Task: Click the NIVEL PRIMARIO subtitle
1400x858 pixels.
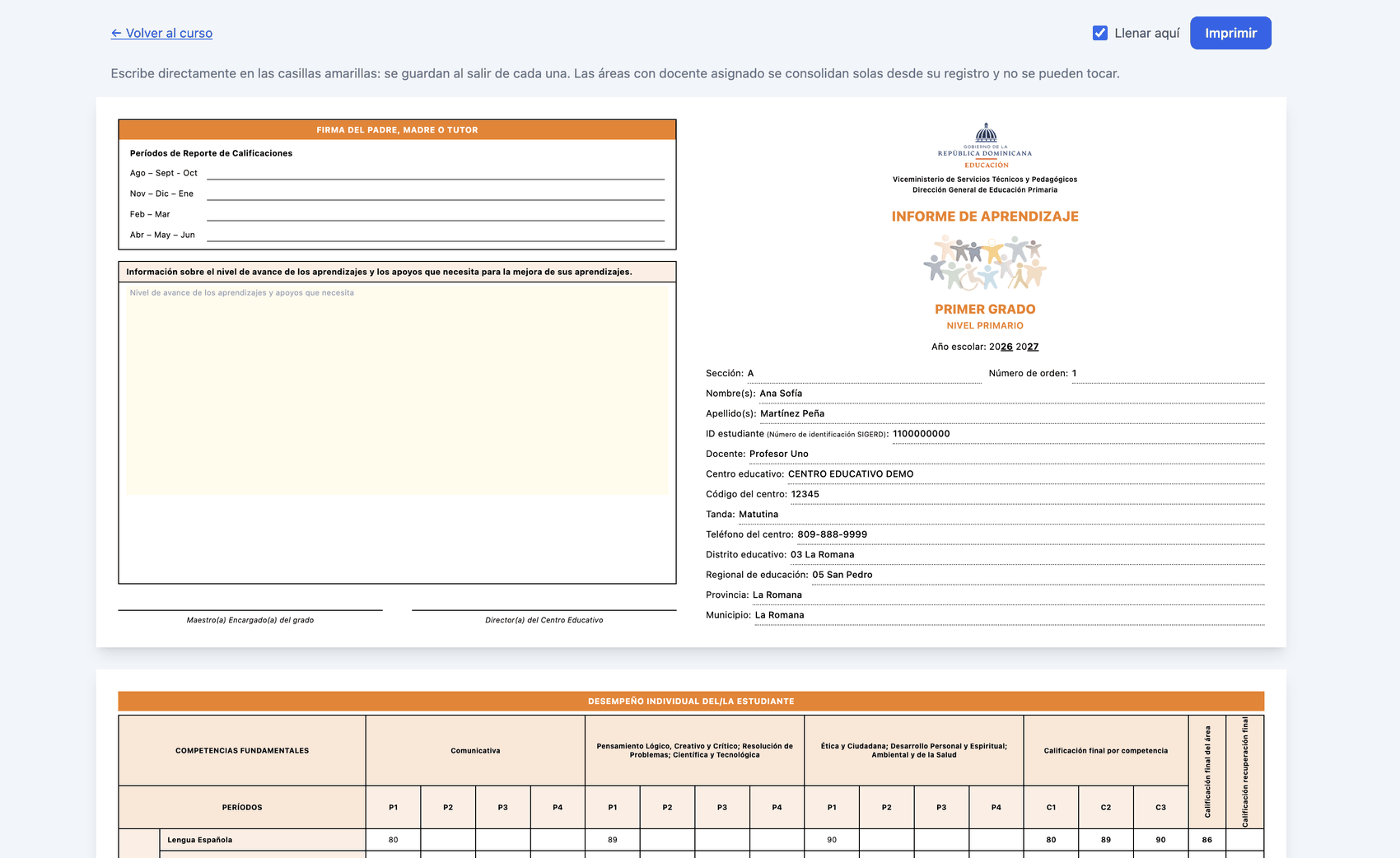Action: click(x=985, y=326)
